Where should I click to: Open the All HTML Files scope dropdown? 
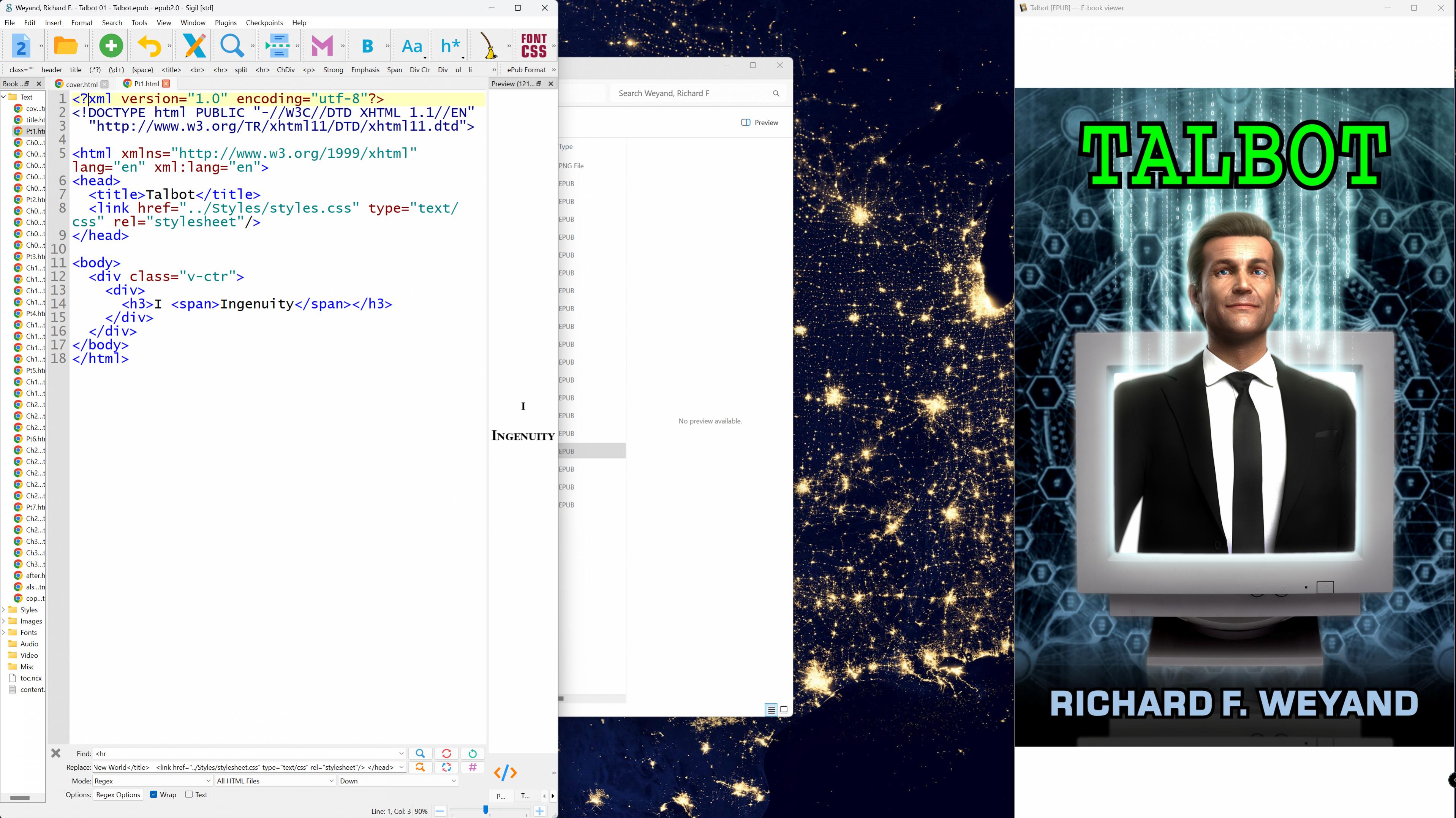275,781
